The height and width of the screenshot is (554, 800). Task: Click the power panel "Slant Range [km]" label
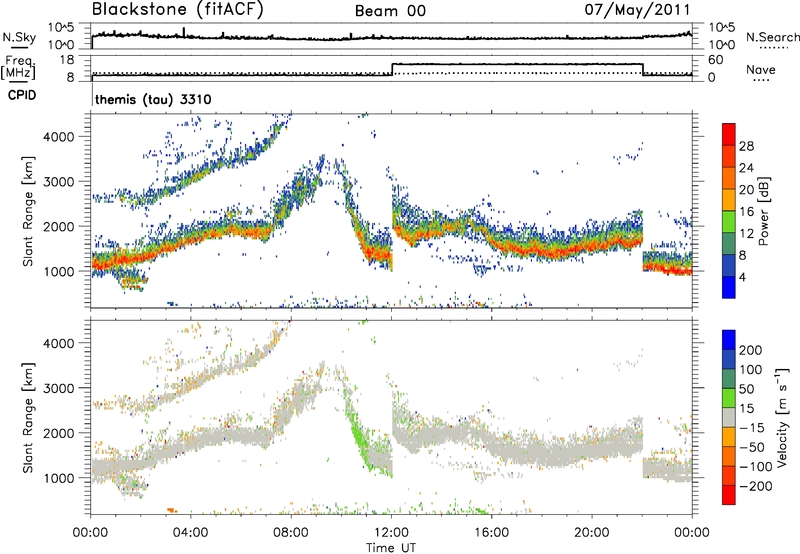[28, 211]
